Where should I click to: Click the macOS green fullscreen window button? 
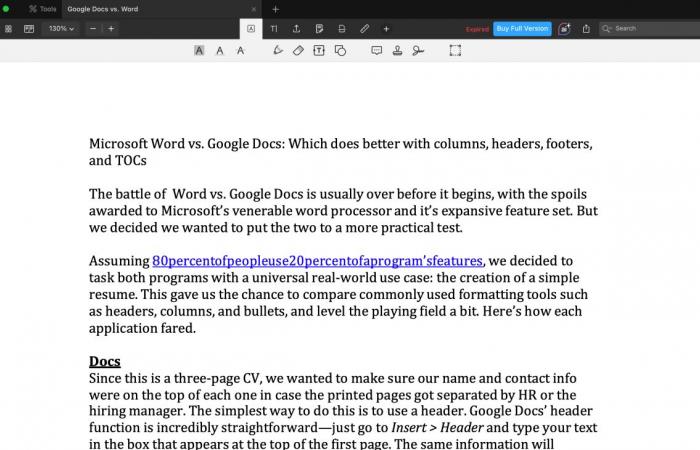tap(5, 8)
